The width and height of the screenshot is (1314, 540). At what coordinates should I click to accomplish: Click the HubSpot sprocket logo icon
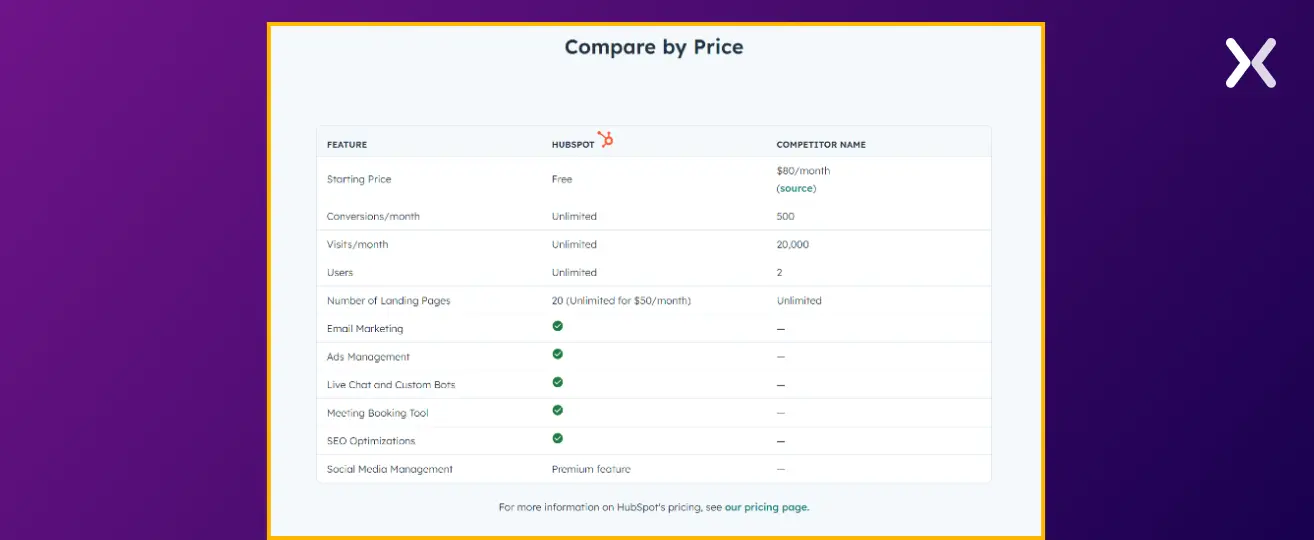tap(605, 139)
